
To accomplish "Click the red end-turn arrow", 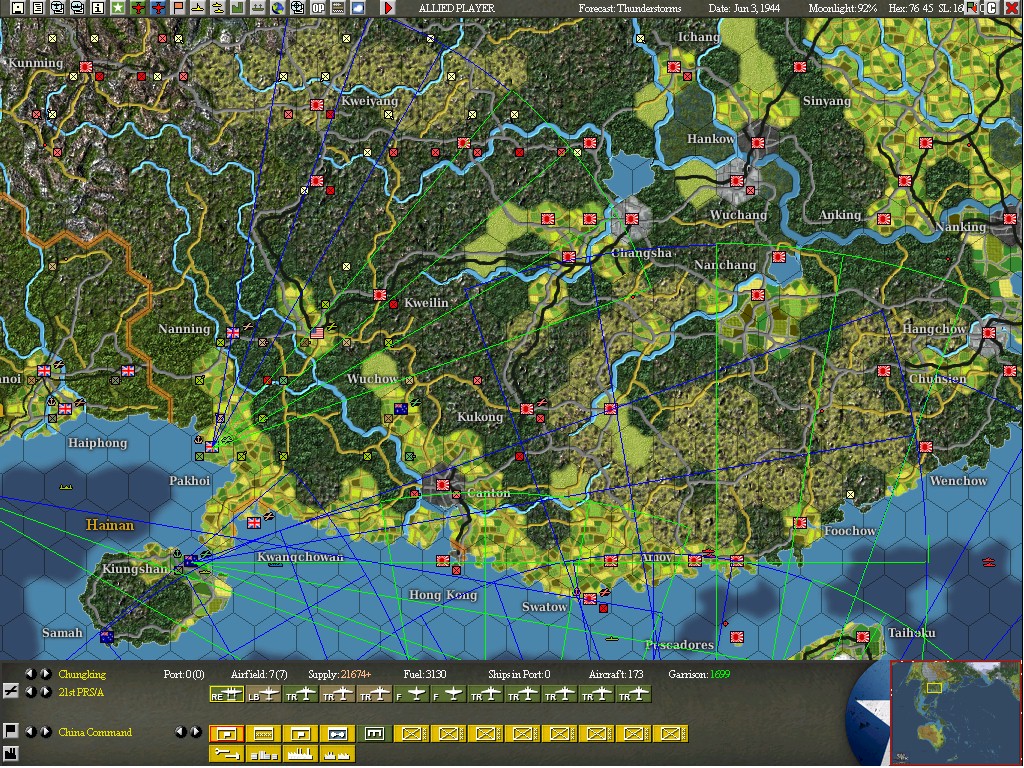I will (389, 8).
